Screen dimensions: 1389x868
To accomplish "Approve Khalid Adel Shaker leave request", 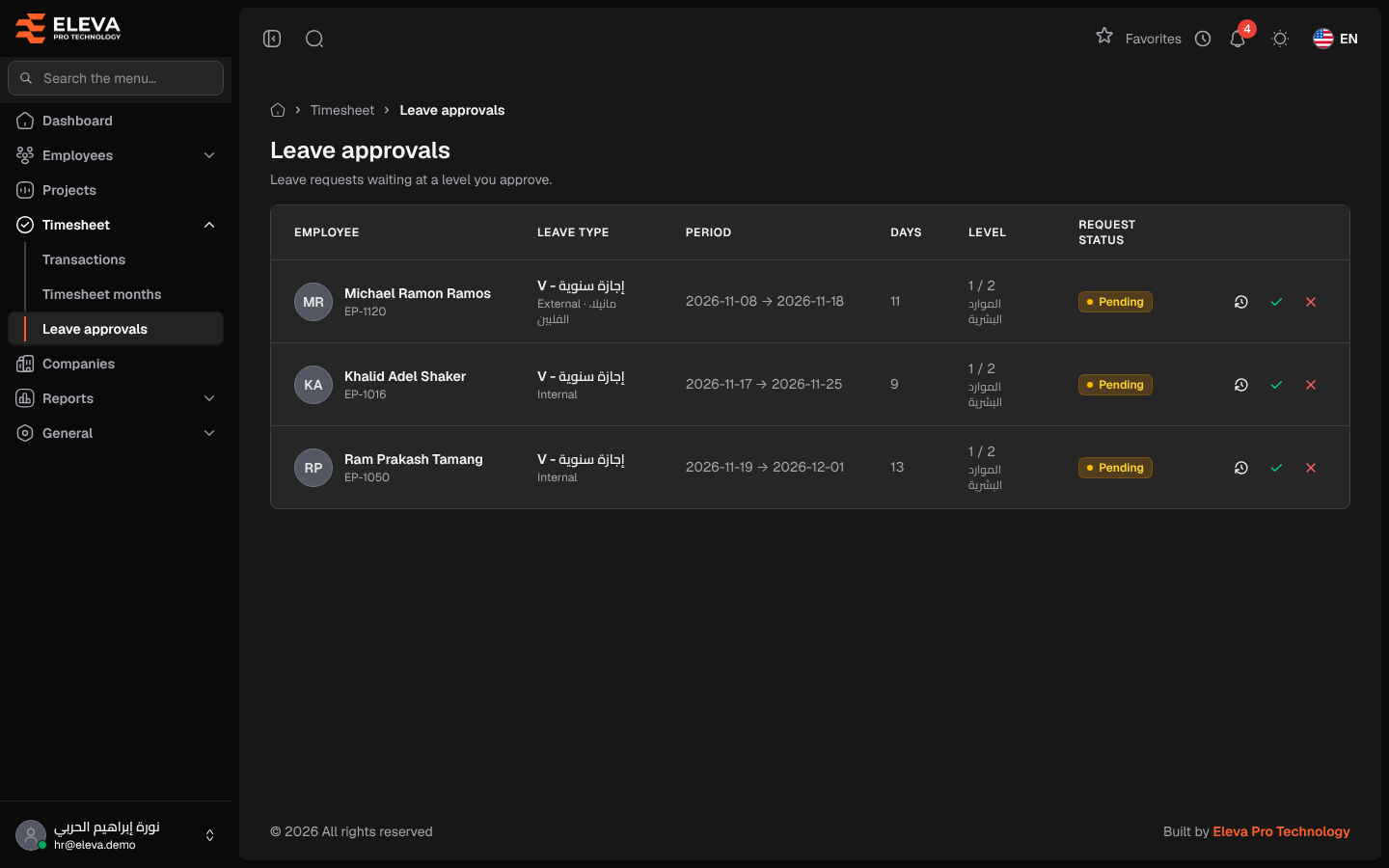I will click(1276, 385).
